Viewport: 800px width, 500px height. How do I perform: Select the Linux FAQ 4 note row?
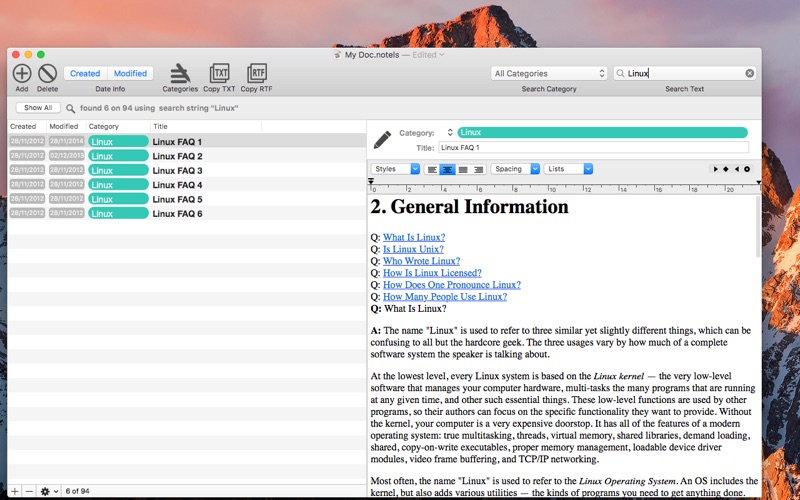[x=177, y=185]
